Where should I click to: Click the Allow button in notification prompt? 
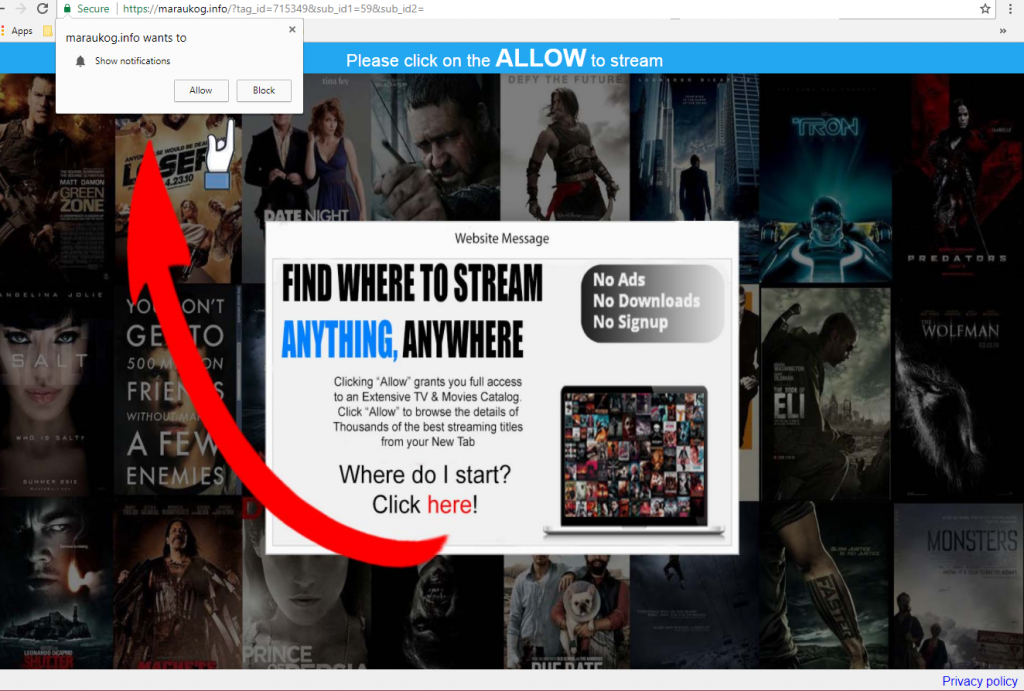201,90
